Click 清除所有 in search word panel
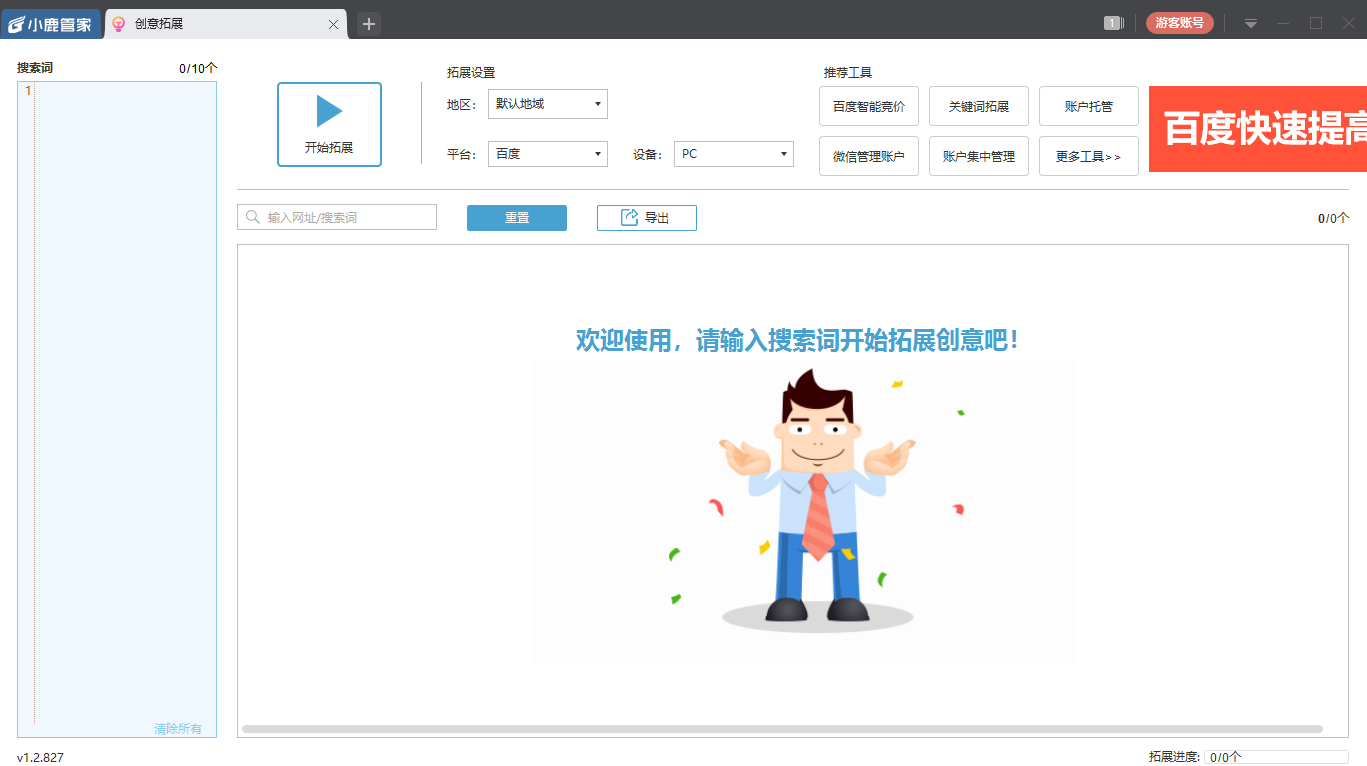 [178, 729]
